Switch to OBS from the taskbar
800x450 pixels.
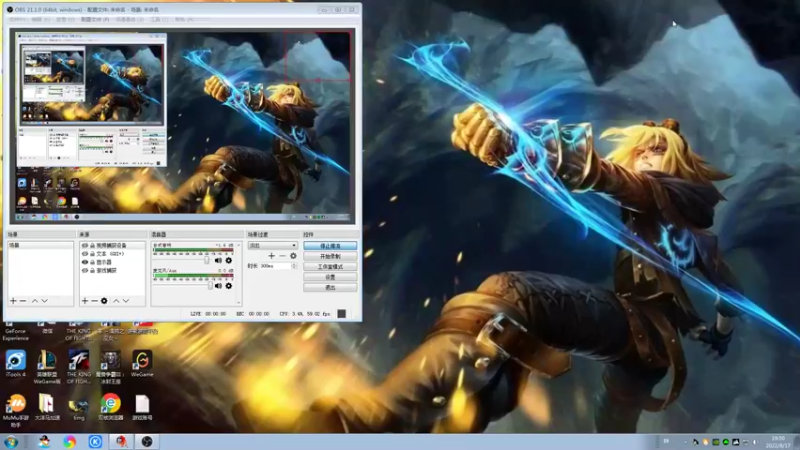(147, 442)
